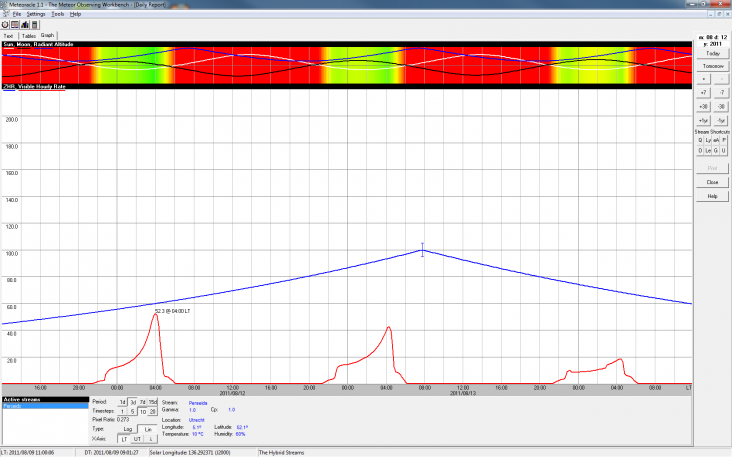Switch graph type to Log
The image size is (732, 457).
pyautogui.click(x=127, y=428)
